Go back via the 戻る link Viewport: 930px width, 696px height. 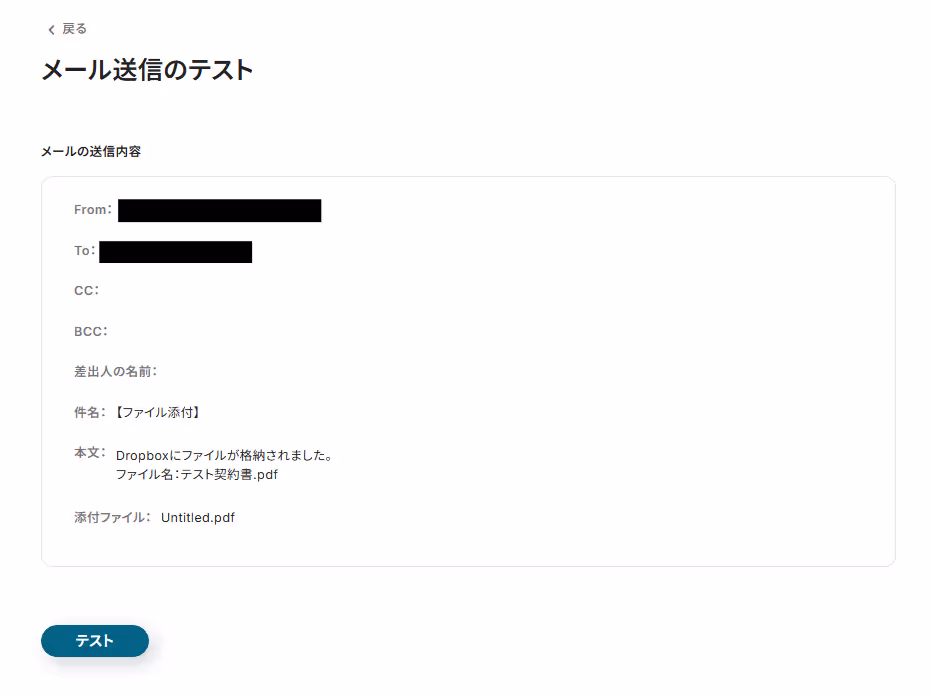pos(74,29)
